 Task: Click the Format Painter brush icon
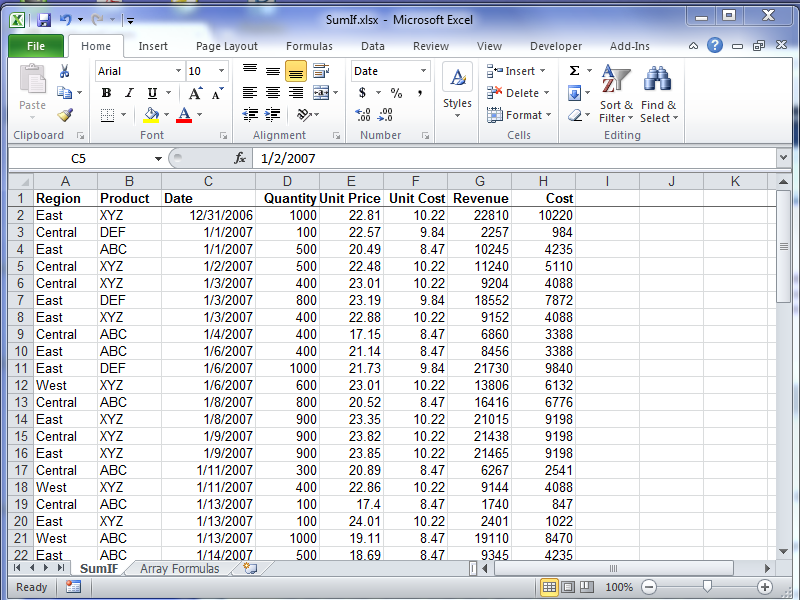tap(65, 115)
